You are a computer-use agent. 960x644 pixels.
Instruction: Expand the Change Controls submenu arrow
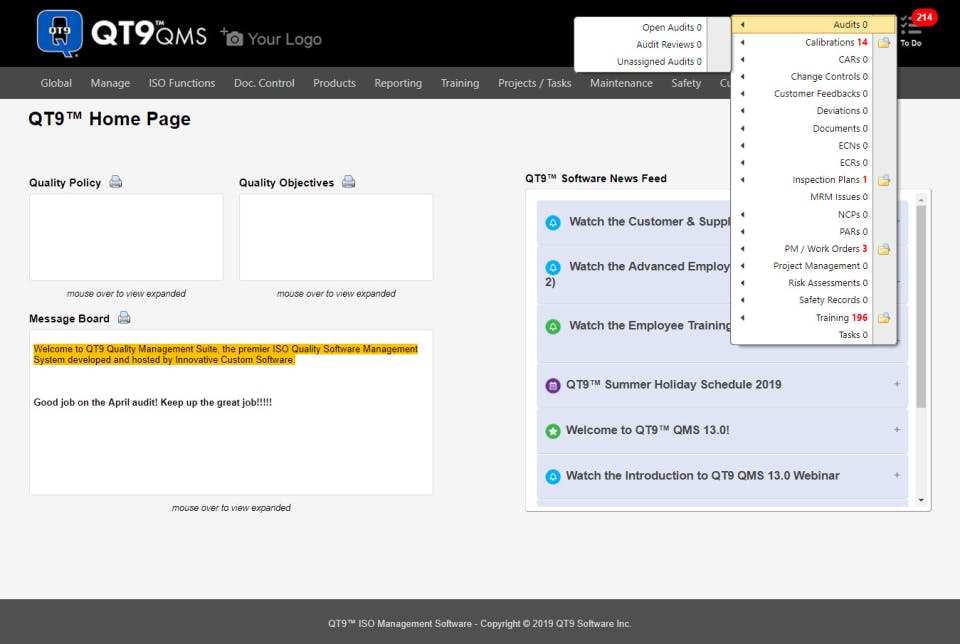(x=743, y=77)
